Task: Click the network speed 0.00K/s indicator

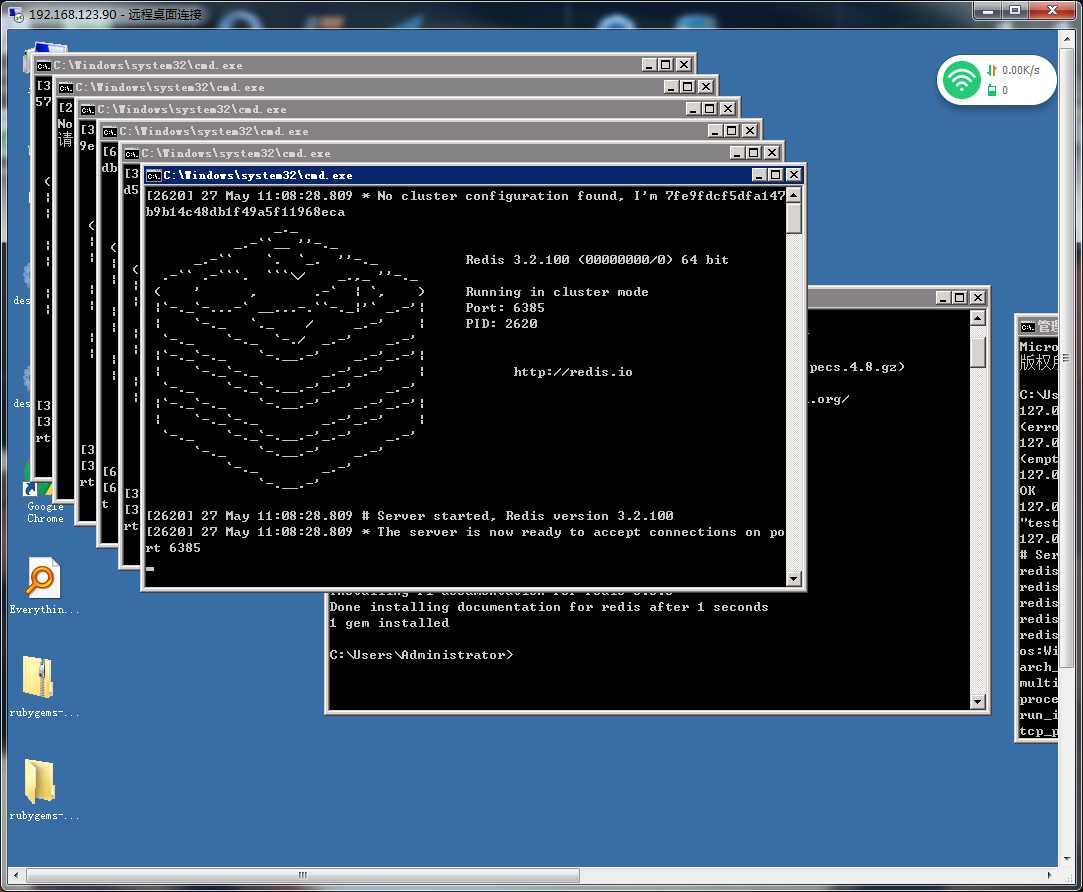Action: click(x=1013, y=70)
